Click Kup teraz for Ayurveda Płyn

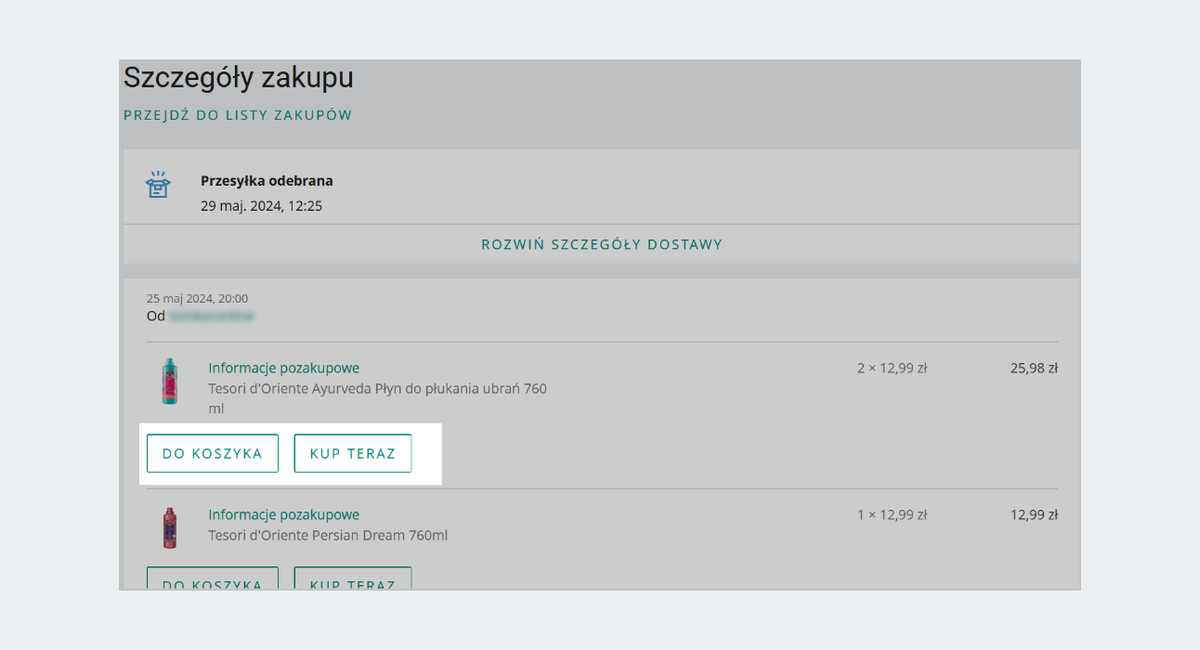353,453
